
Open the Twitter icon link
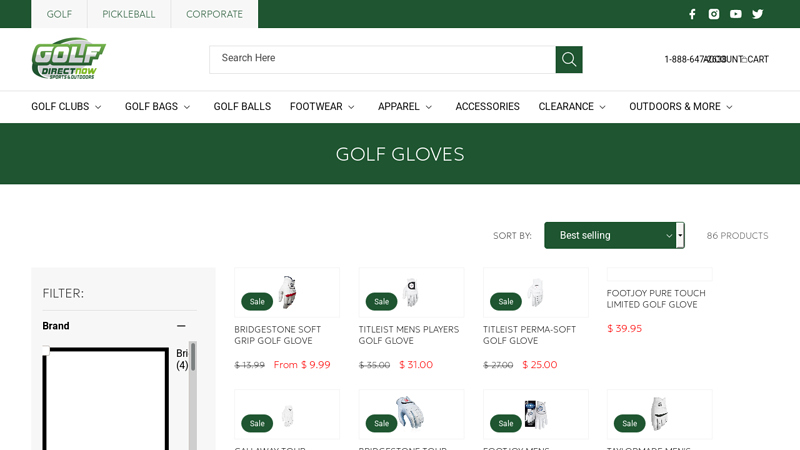click(x=758, y=14)
